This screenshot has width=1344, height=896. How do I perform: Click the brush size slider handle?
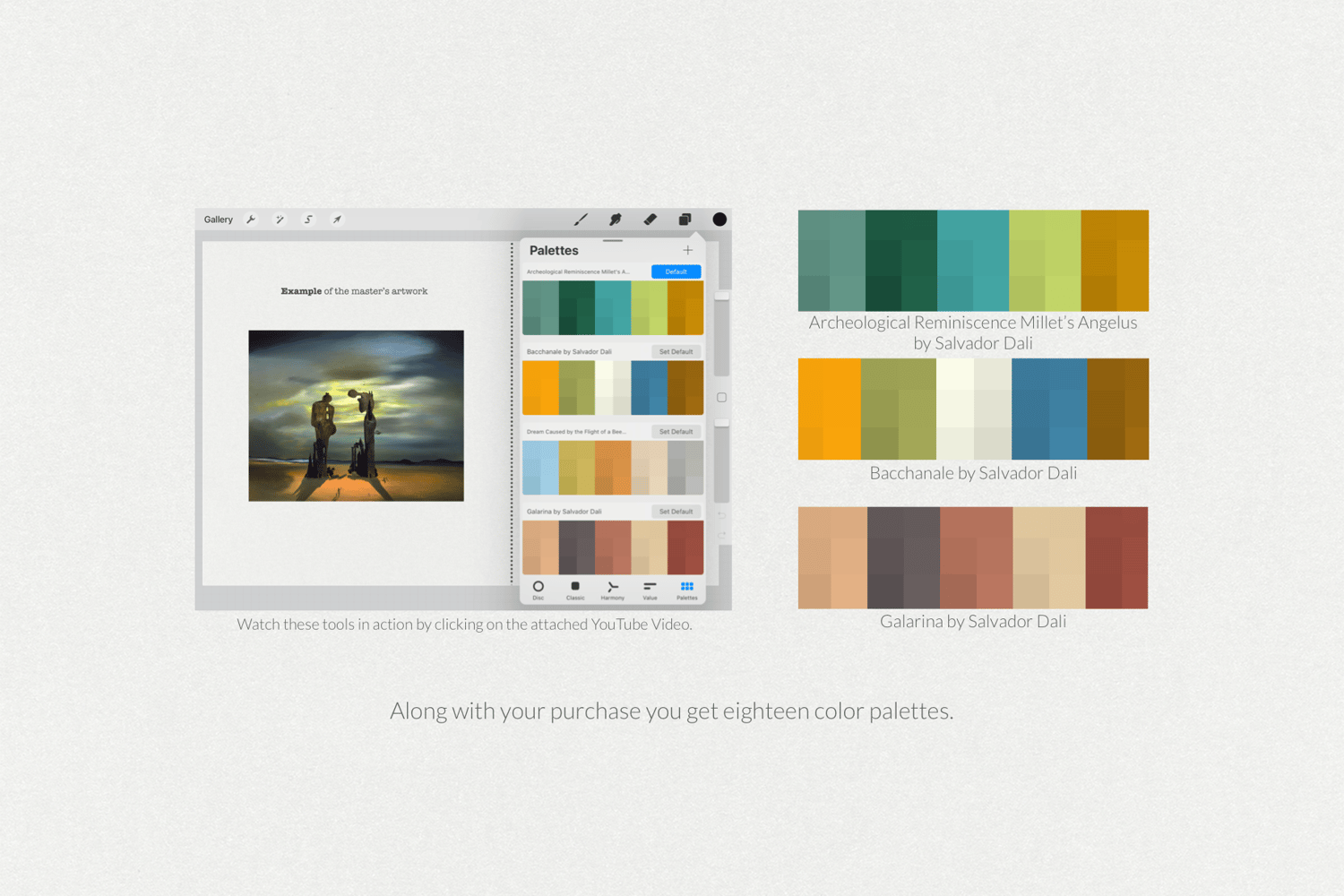721,296
